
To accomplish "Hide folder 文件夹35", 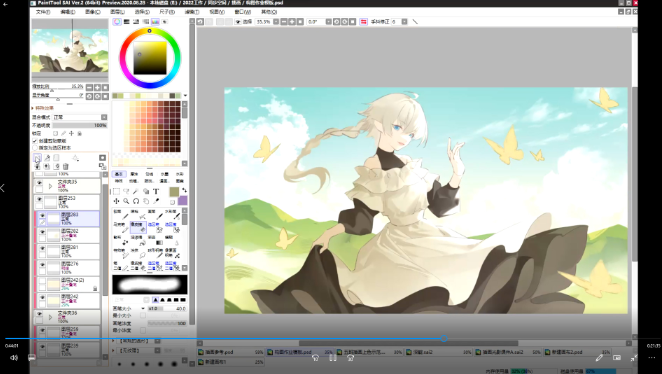I will click(39, 183).
